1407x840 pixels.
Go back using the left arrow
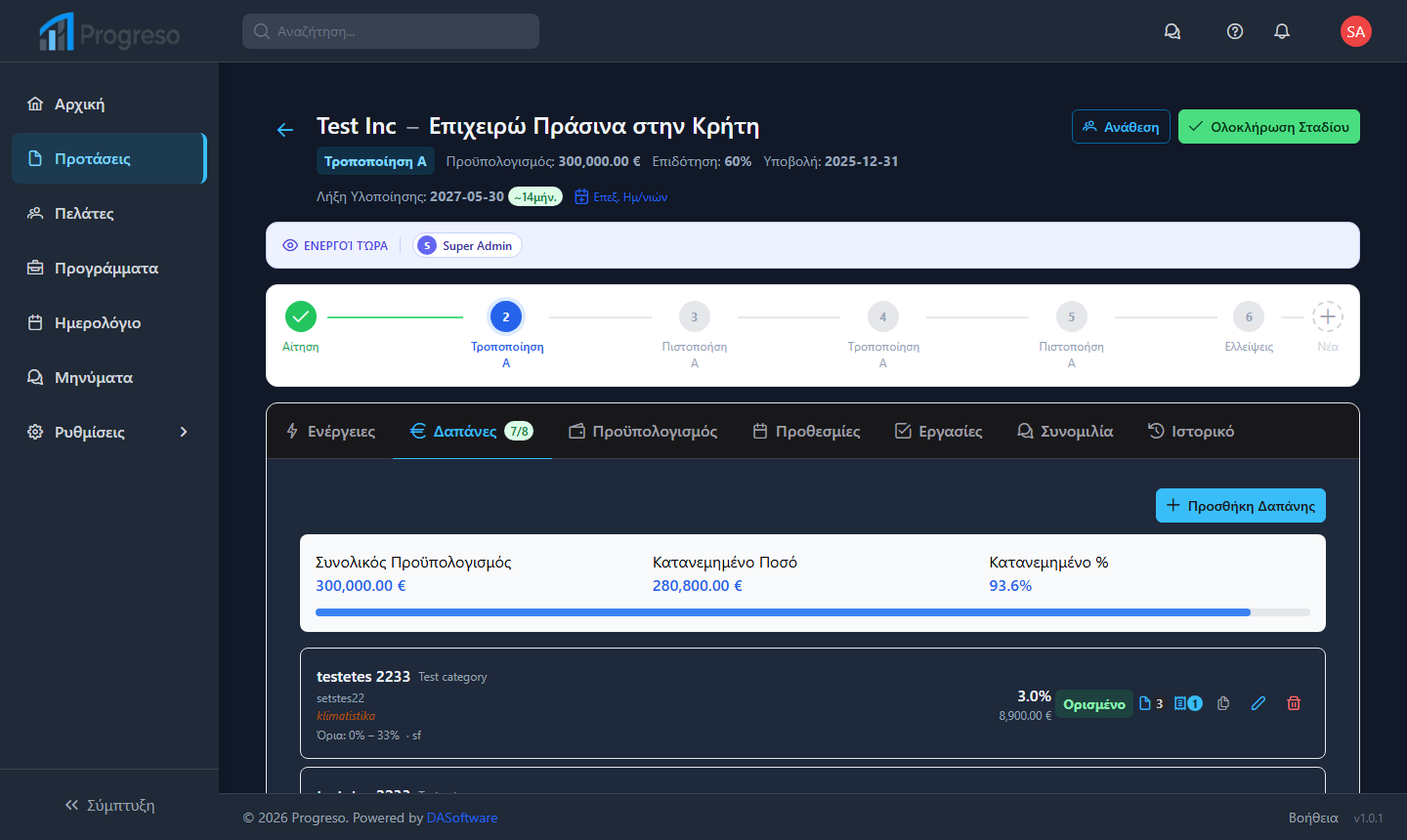click(285, 130)
